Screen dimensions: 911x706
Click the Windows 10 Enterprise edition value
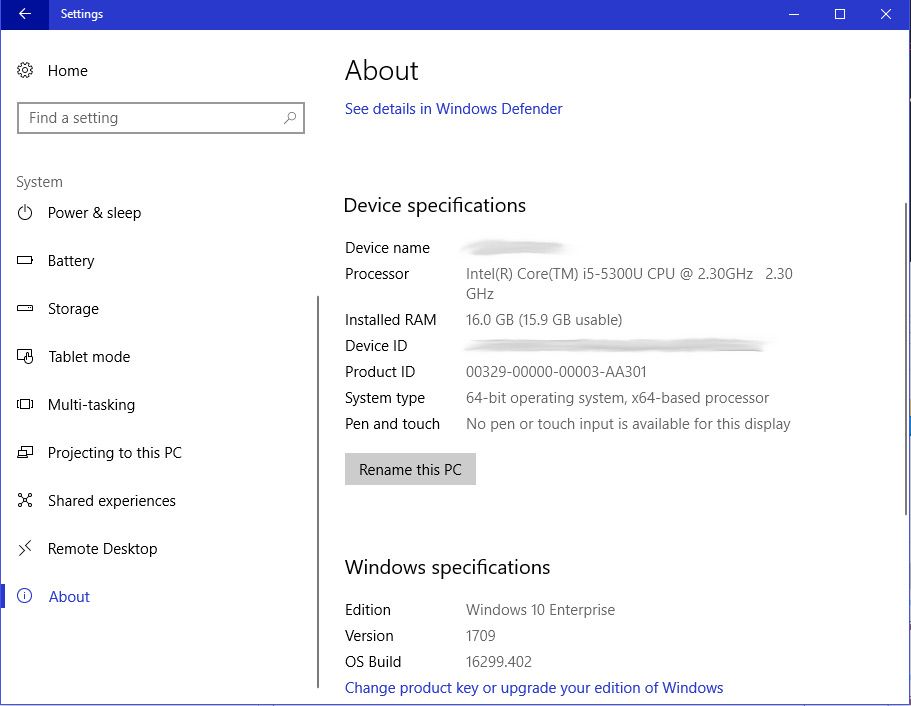(x=540, y=610)
